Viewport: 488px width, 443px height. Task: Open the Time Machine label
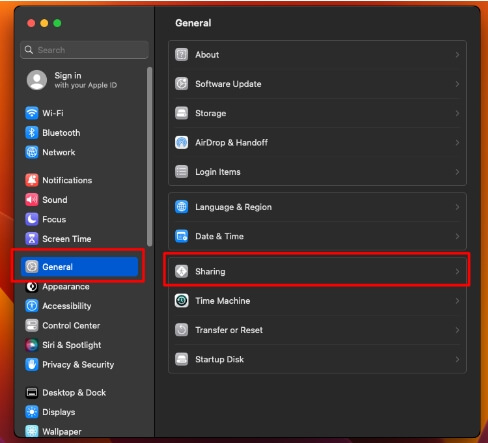(x=222, y=301)
